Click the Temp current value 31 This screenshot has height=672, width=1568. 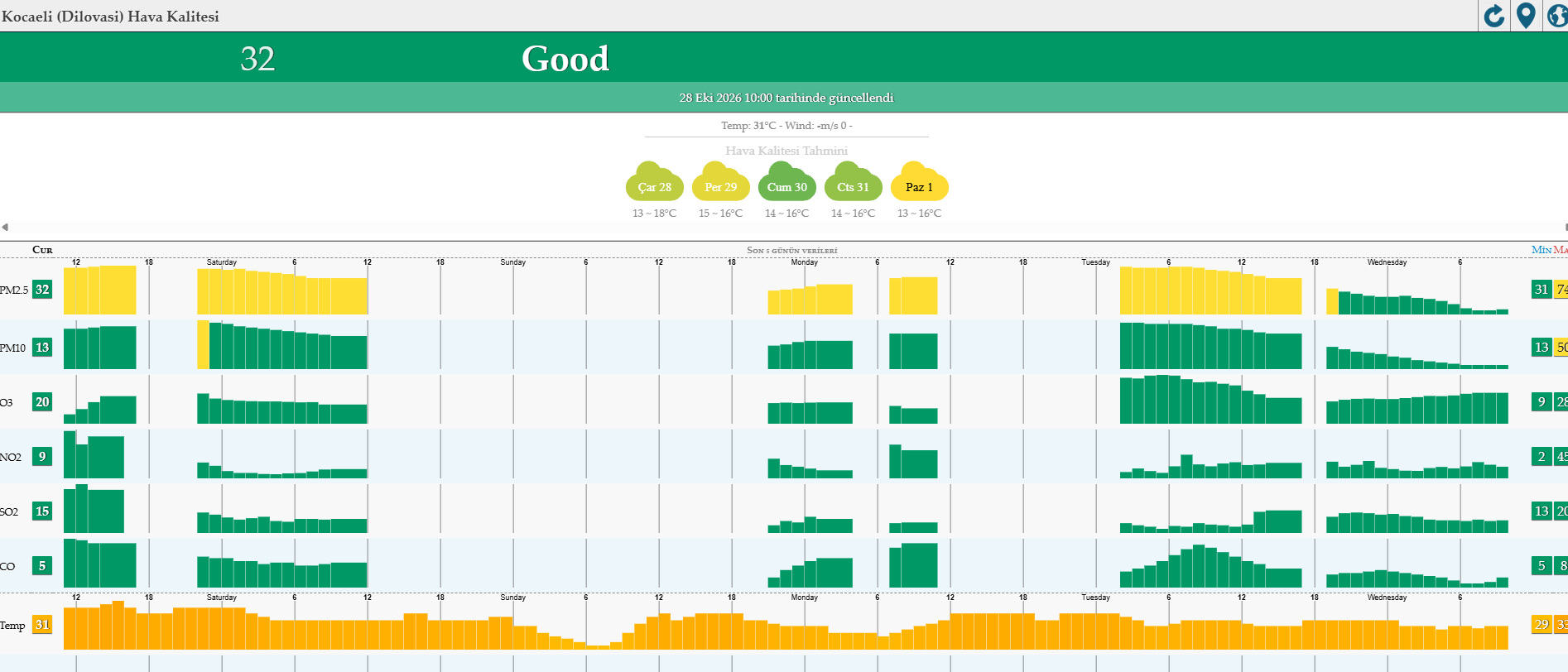pos(42,625)
